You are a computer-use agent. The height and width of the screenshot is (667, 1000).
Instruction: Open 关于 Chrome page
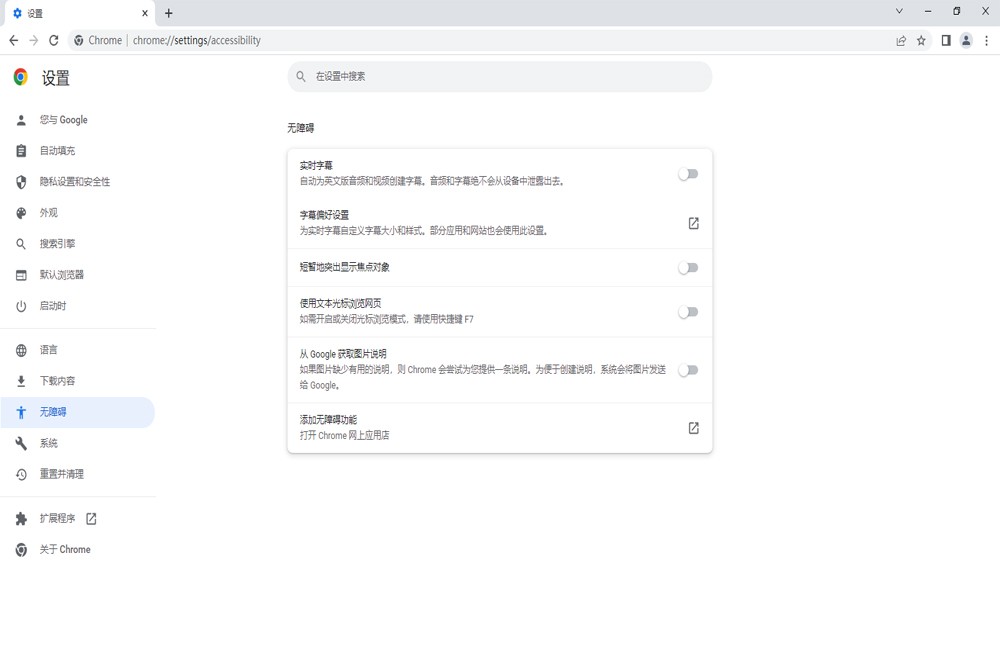click(x=64, y=549)
